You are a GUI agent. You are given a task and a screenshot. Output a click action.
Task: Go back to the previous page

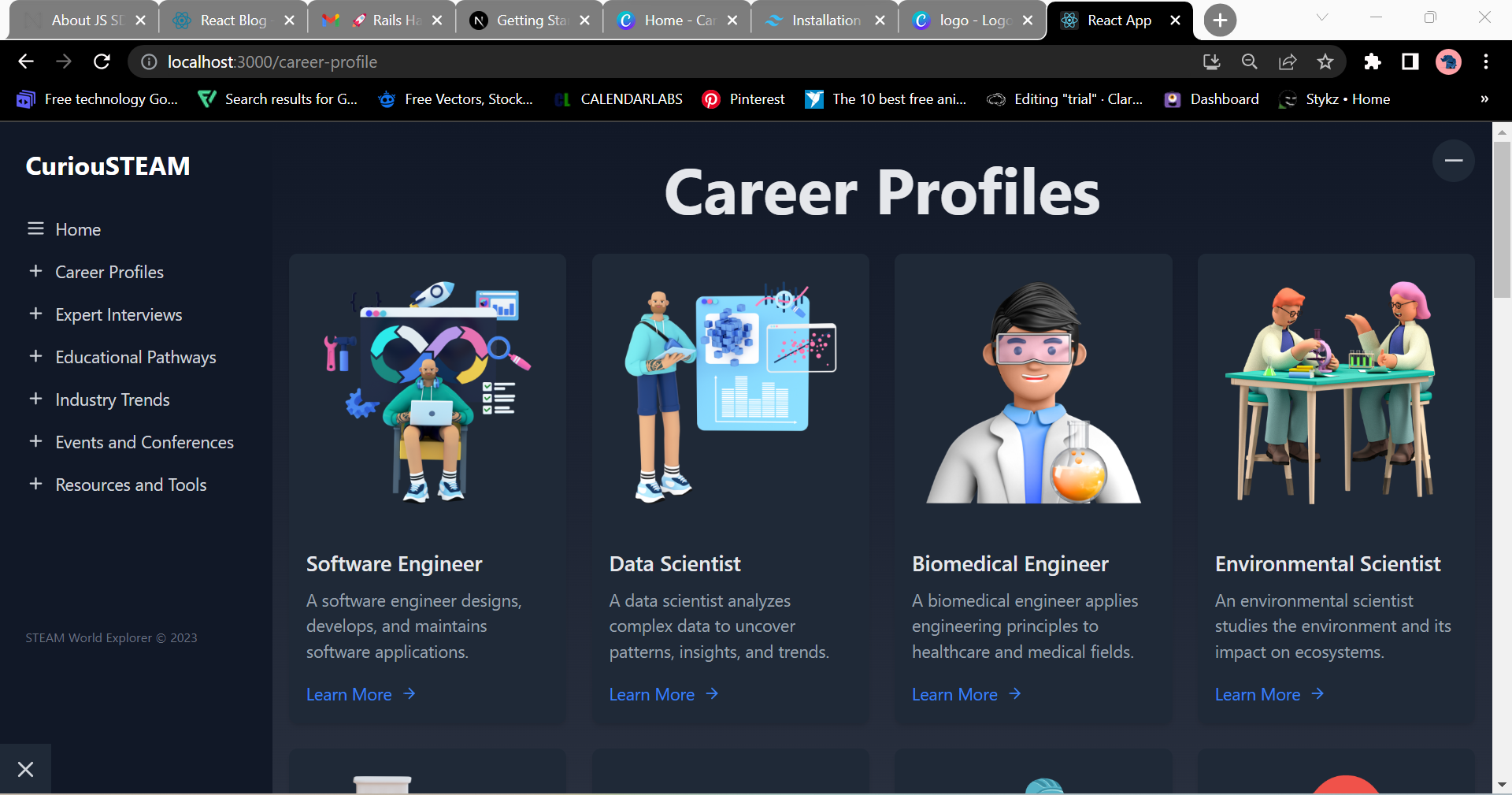point(26,61)
